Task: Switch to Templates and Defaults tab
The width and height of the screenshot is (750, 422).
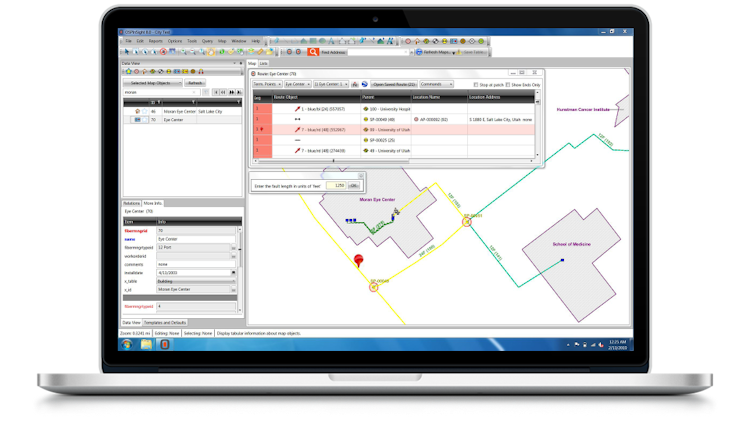Action: [x=165, y=322]
